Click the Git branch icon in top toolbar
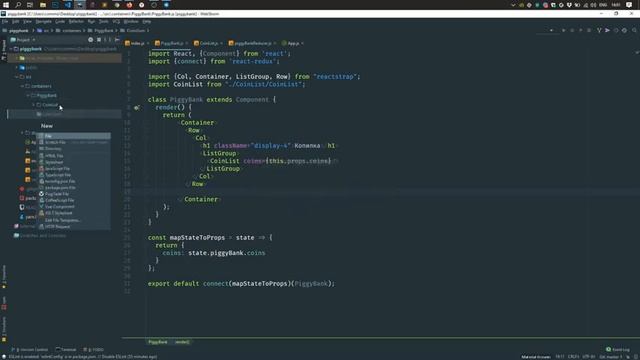The image size is (640, 360). 599,30
